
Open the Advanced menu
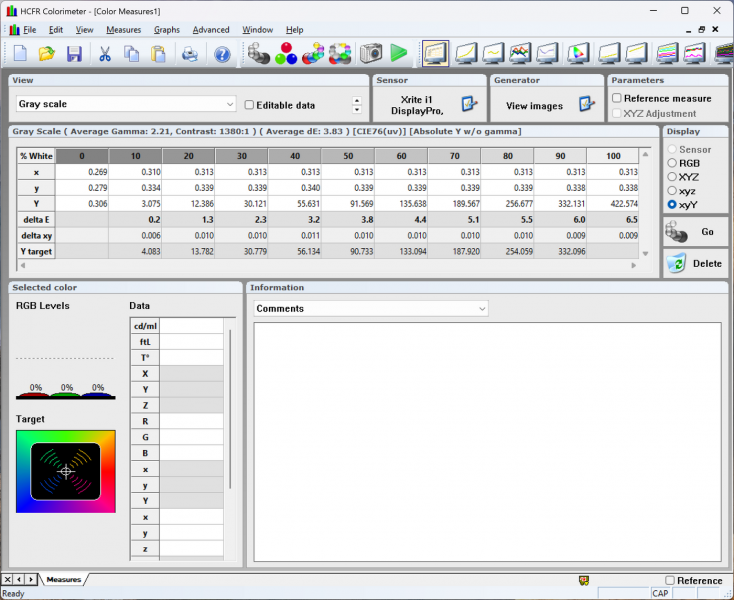tap(210, 30)
